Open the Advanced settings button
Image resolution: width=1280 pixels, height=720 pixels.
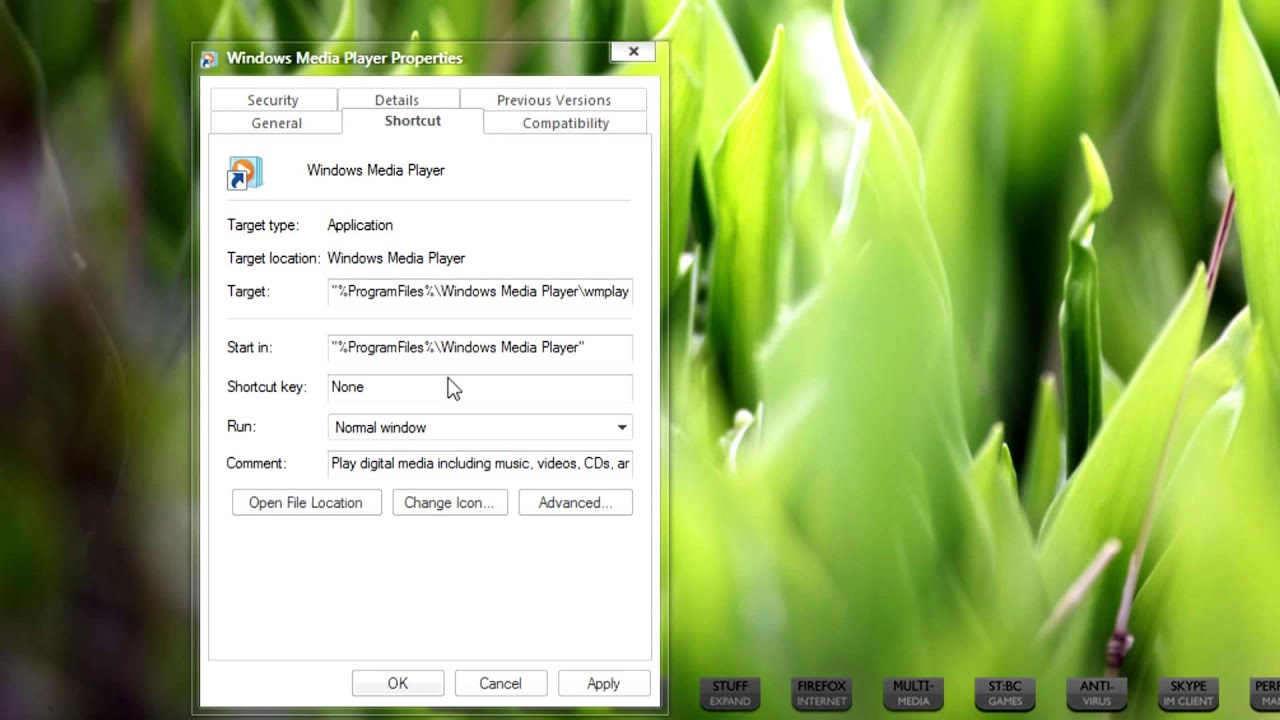click(x=575, y=503)
